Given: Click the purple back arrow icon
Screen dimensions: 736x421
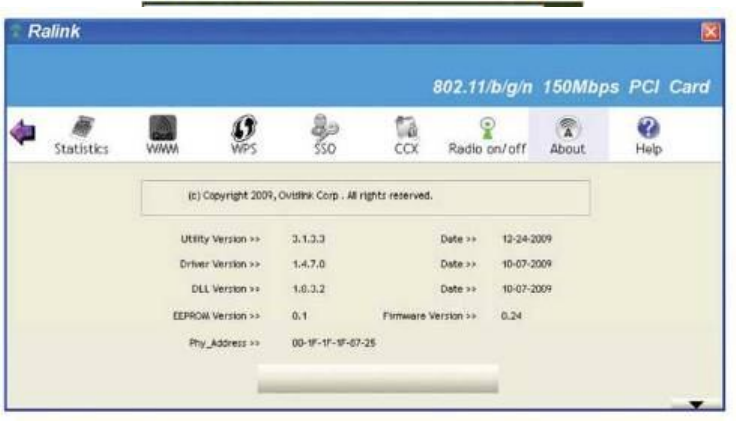Looking at the screenshot, I should click(23, 132).
